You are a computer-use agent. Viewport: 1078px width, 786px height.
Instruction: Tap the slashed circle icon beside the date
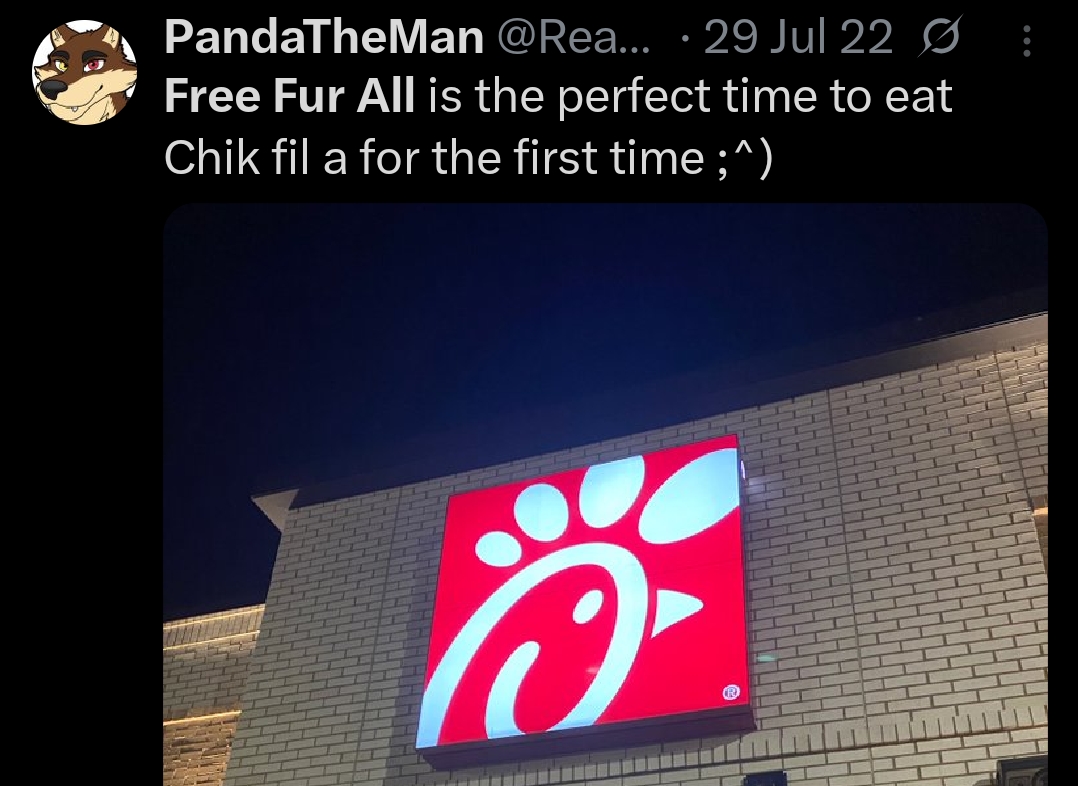tap(939, 38)
